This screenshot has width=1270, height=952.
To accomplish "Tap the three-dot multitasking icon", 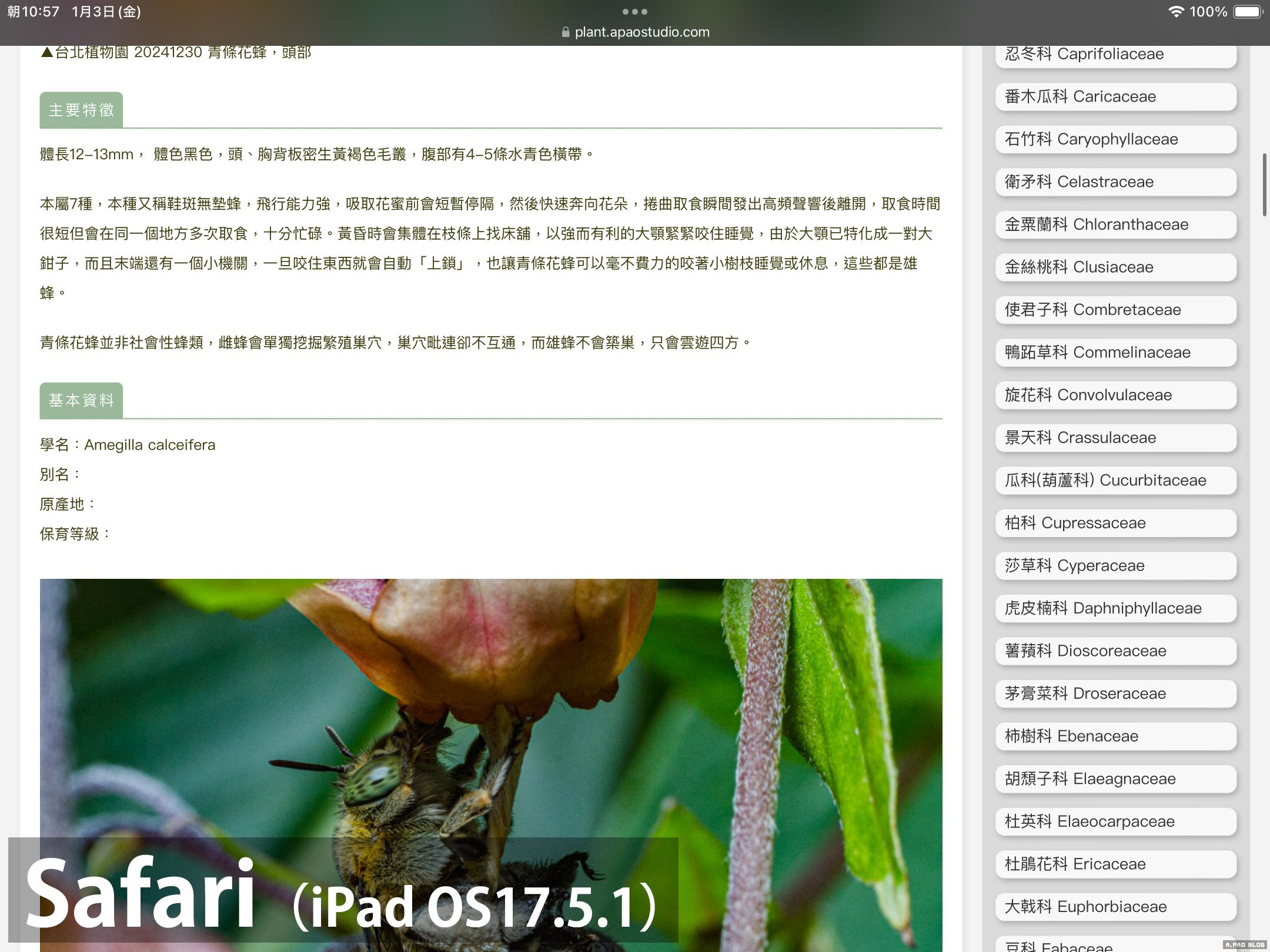I will click(634, 11).
